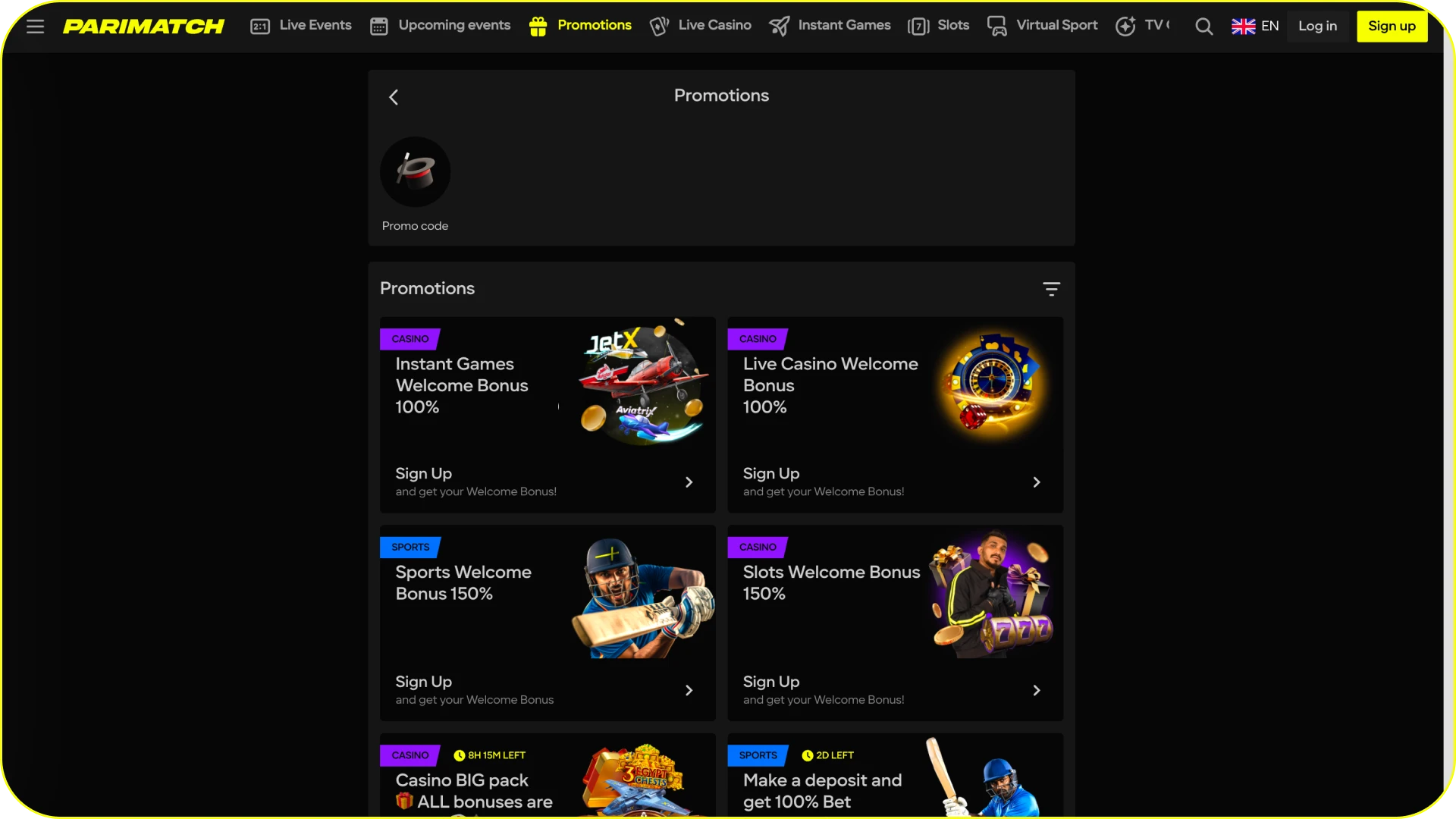
Task: Click SPORTS tag on Sports Welcome card
Action: (410, 547)
